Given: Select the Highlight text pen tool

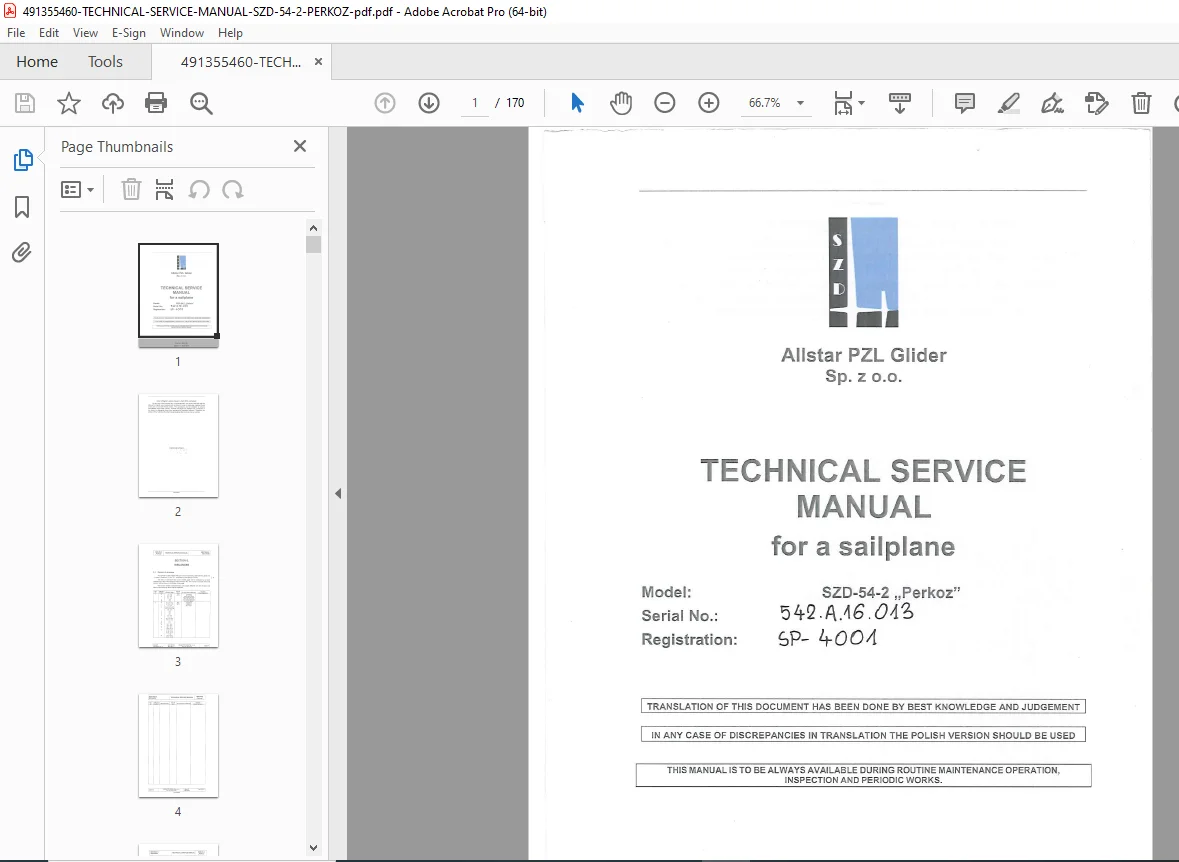Looking at the screenshot, I should pyautogui.click(x=1008, y=103).
